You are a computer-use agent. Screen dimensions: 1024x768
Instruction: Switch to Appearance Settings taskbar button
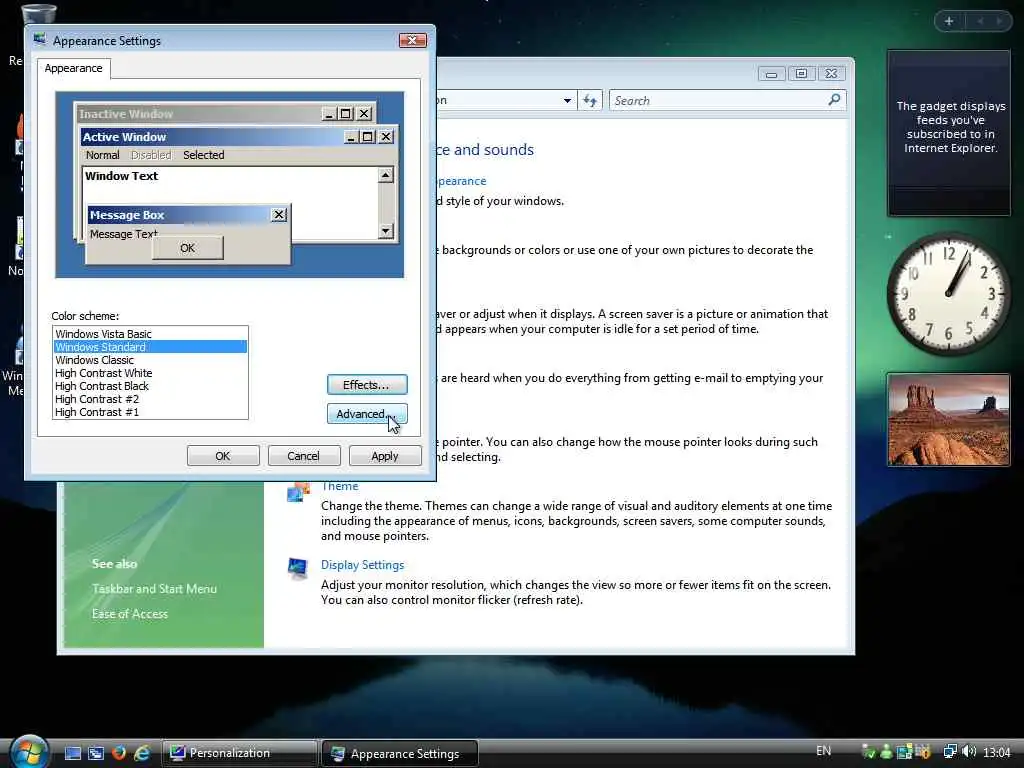[400, 753]
